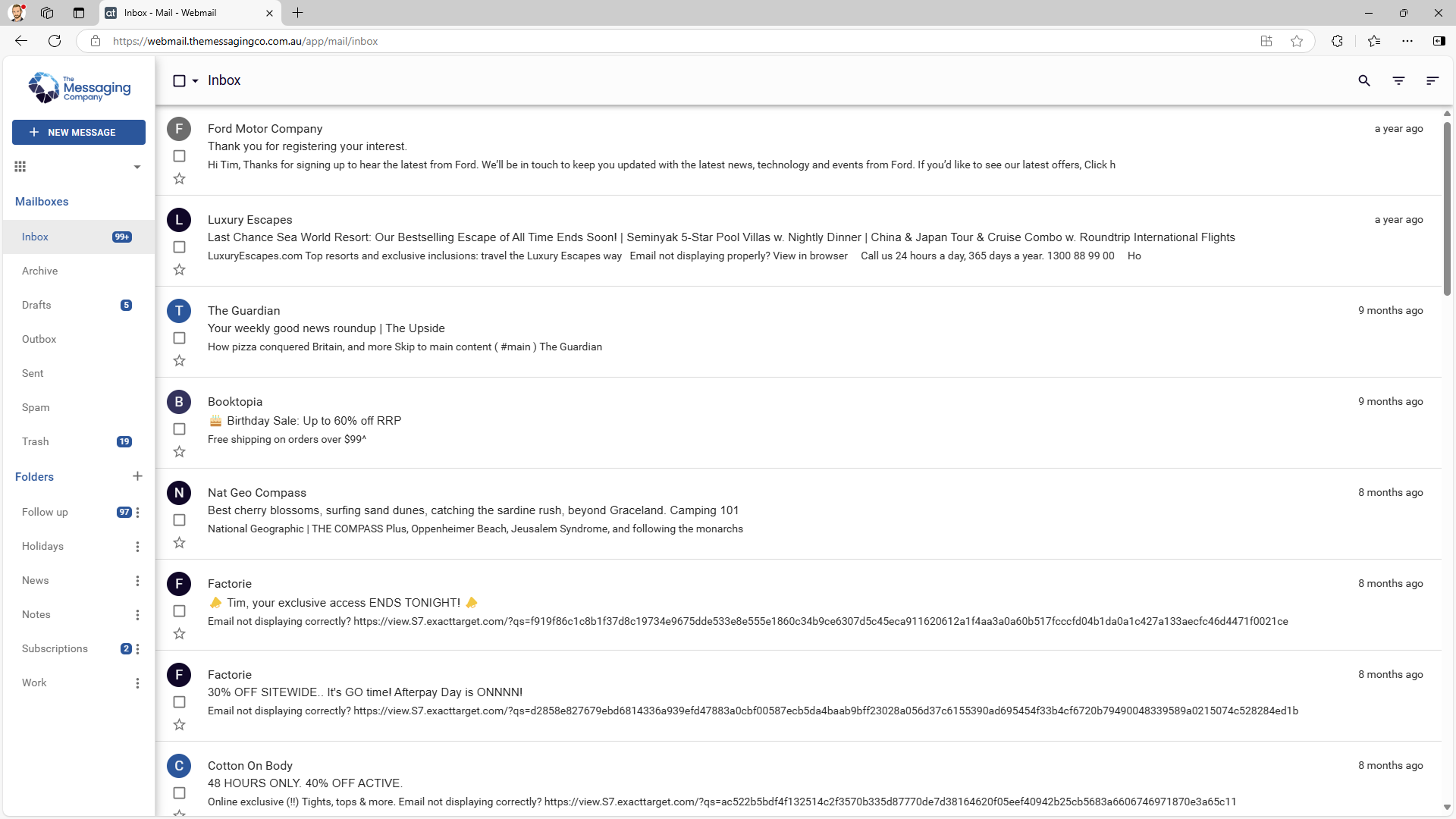Open Work folder options menu
This screenshot has height=819, width=1456.
click(137, 683)
